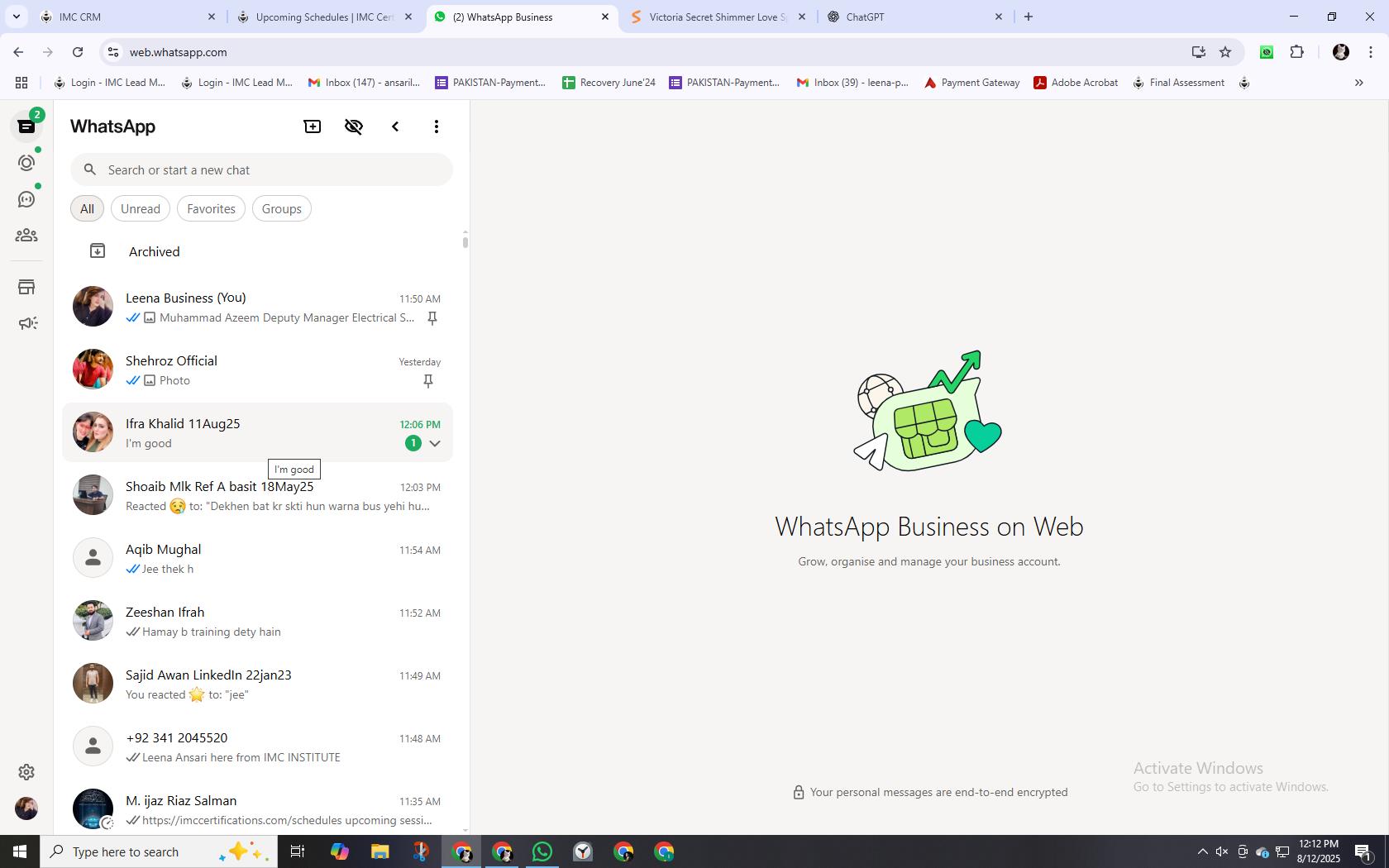The height and width of the screenshot is (868, 1389).
Task: Reload the web.whatsapp.com page
Action: [78, 52]
